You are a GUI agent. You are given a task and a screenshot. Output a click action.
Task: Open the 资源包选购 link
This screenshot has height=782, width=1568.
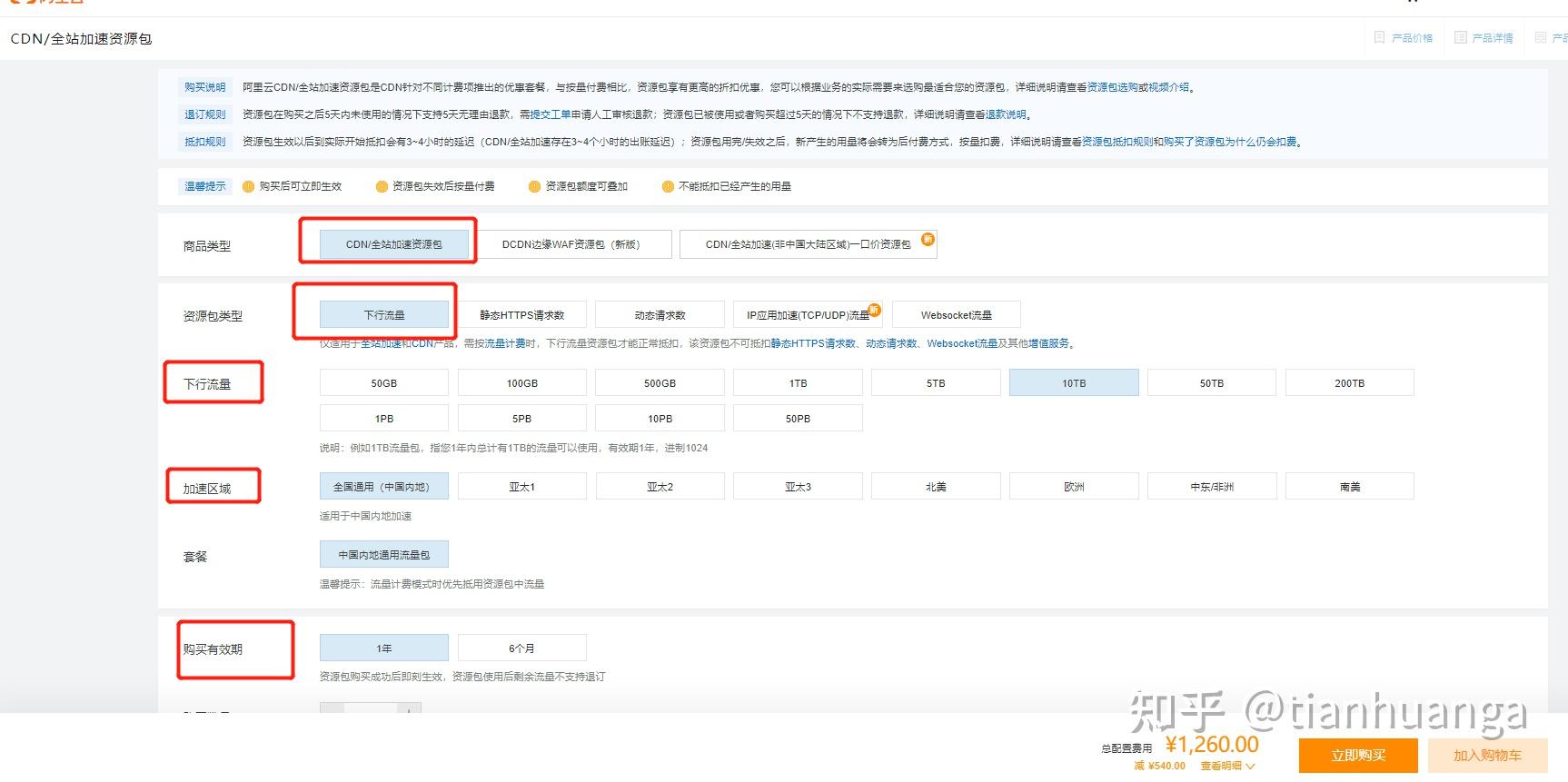click(1113, 87)
